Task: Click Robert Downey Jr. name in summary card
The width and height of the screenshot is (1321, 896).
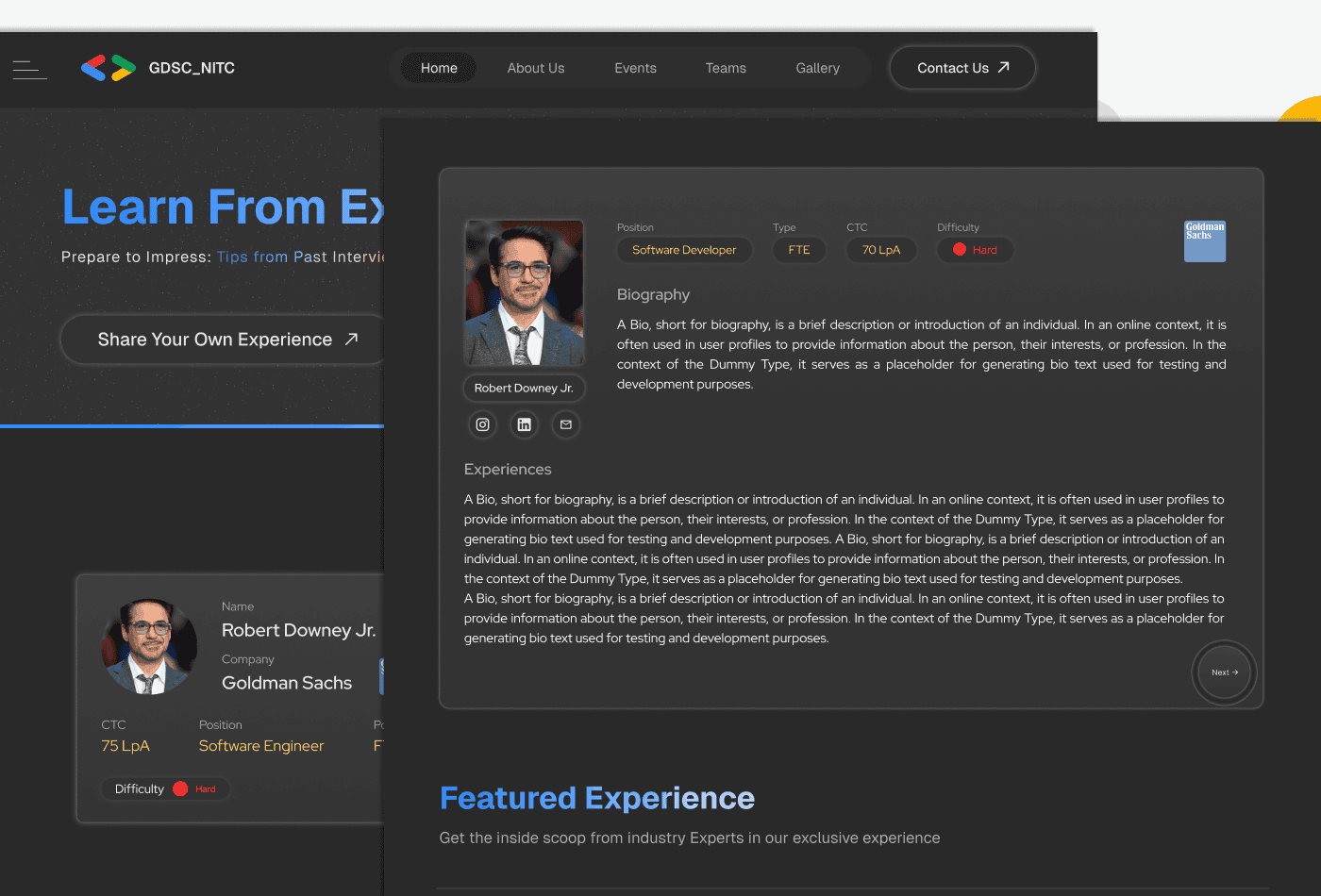Action: coord(298,630)
